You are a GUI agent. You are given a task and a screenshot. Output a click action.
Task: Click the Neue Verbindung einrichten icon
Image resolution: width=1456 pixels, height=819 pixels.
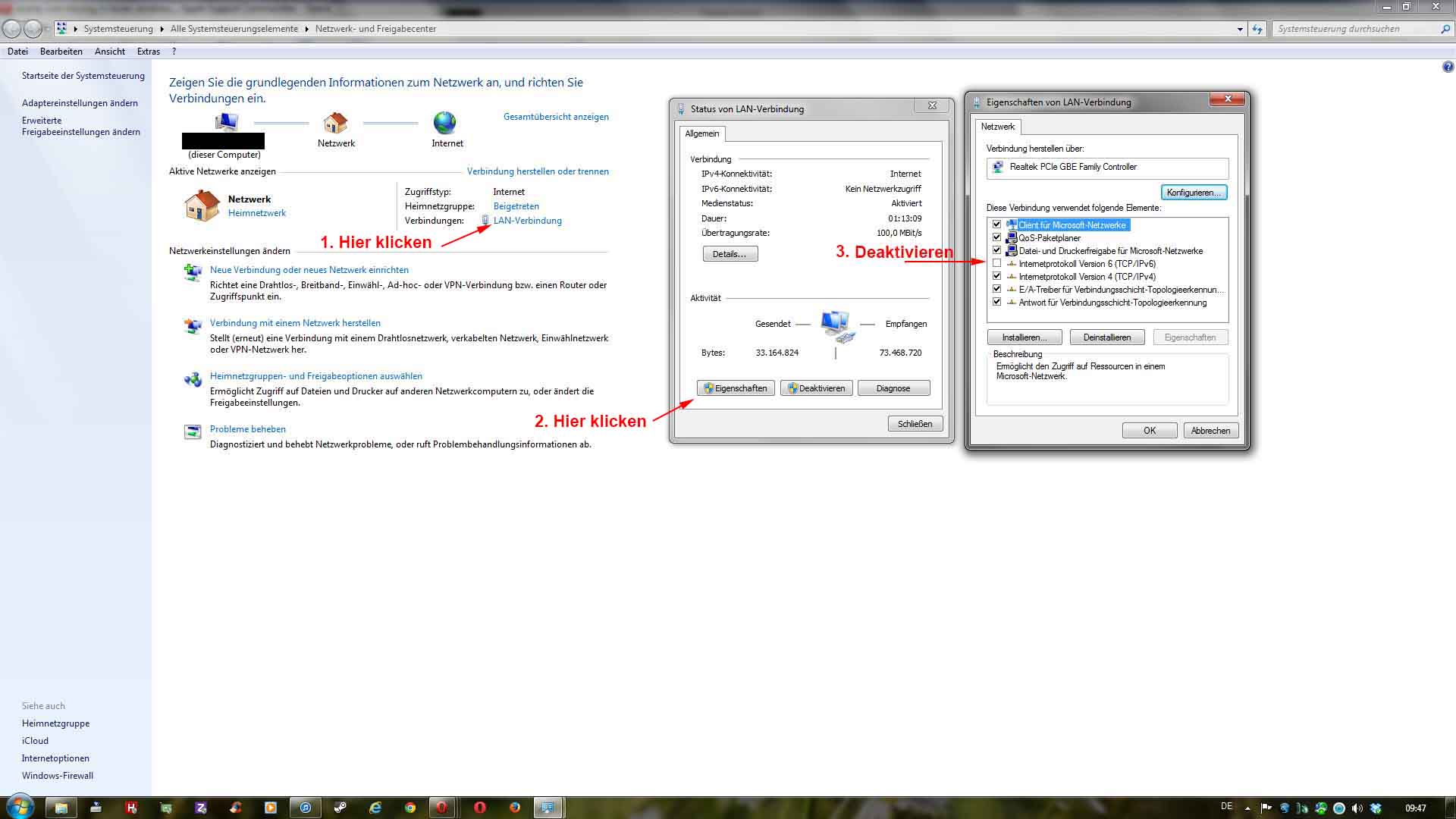(193, 273)
